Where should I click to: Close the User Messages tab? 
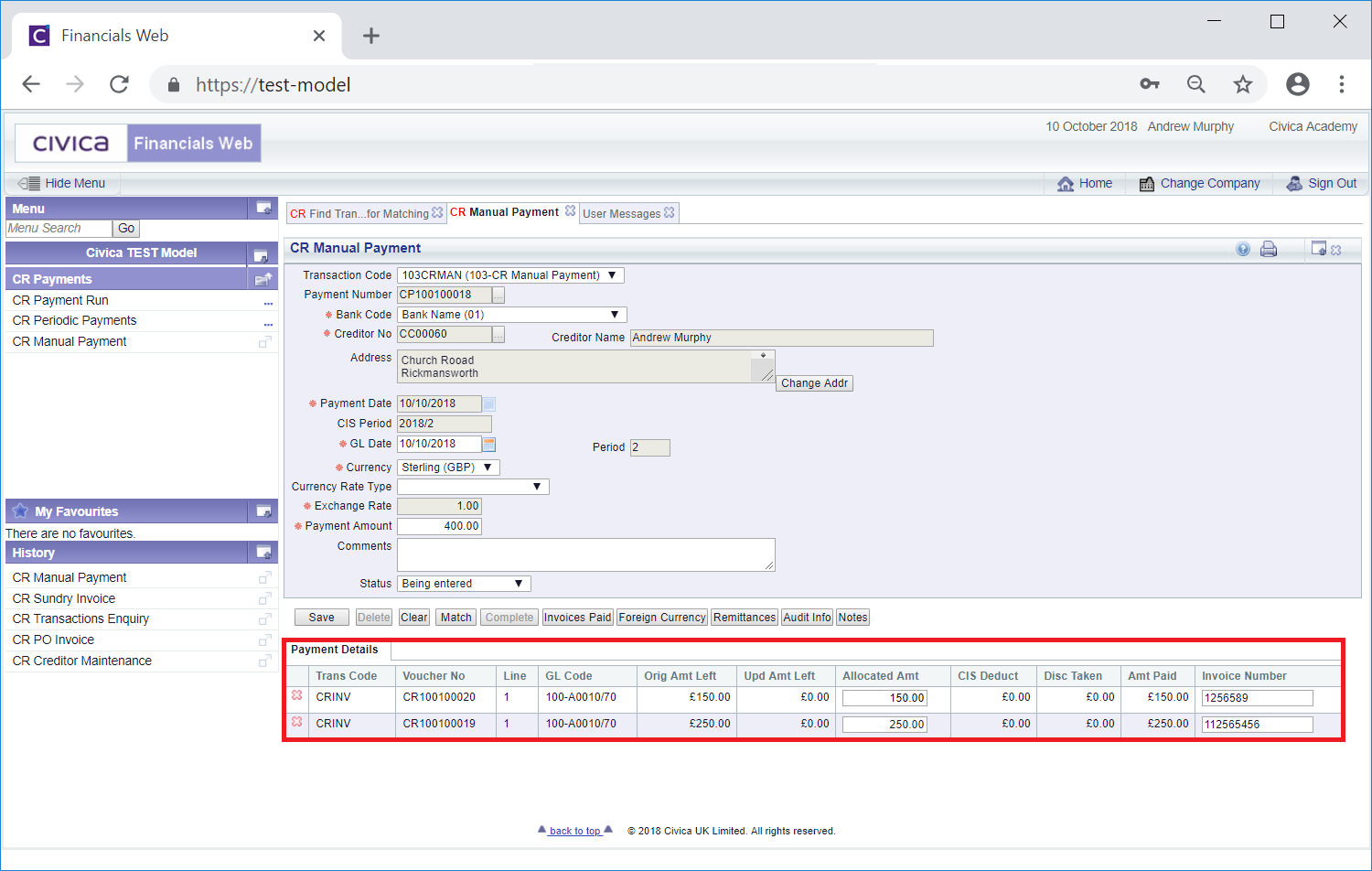(670, 212)
